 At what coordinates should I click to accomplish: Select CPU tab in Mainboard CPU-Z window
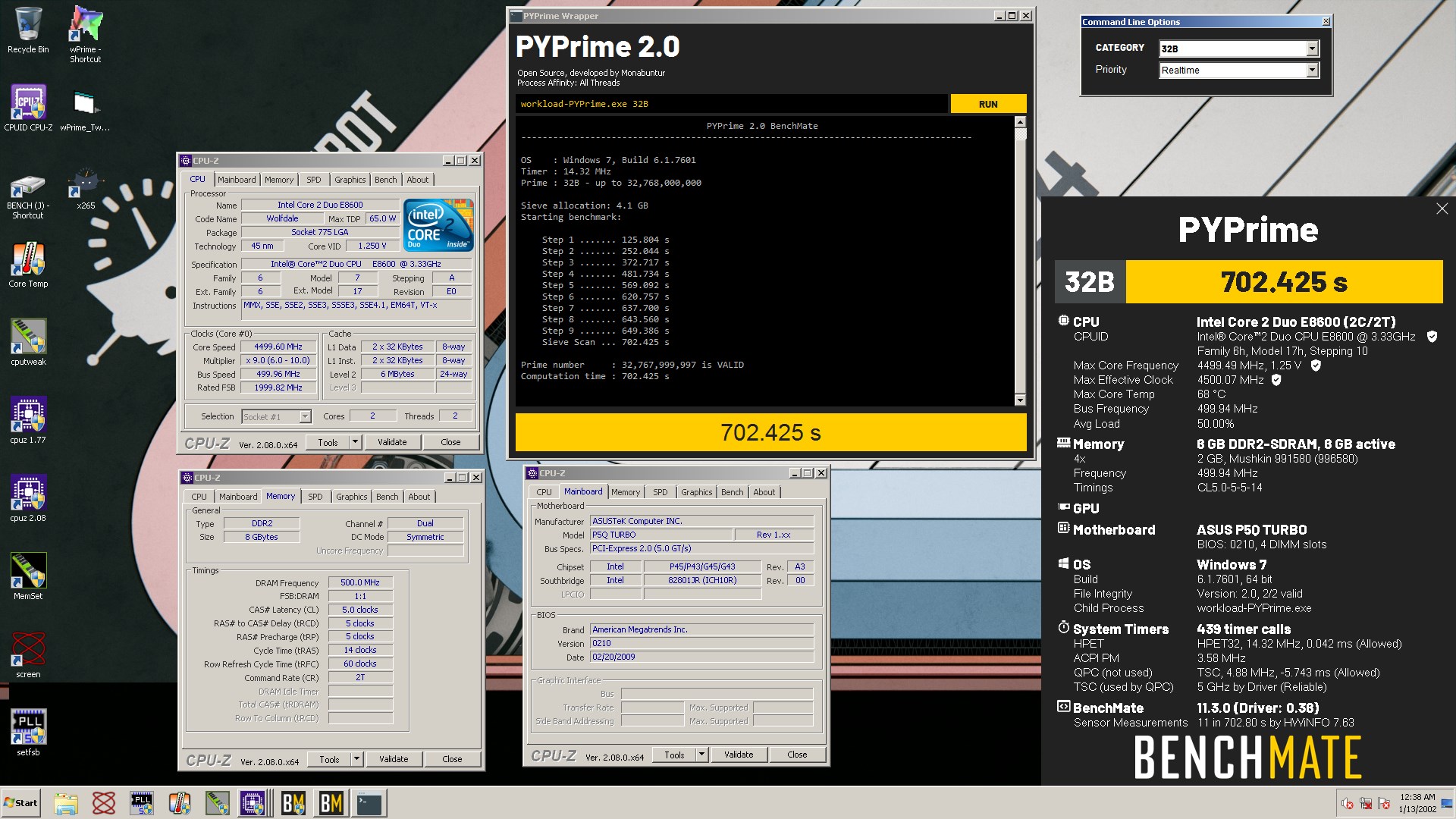pos(544,492)
